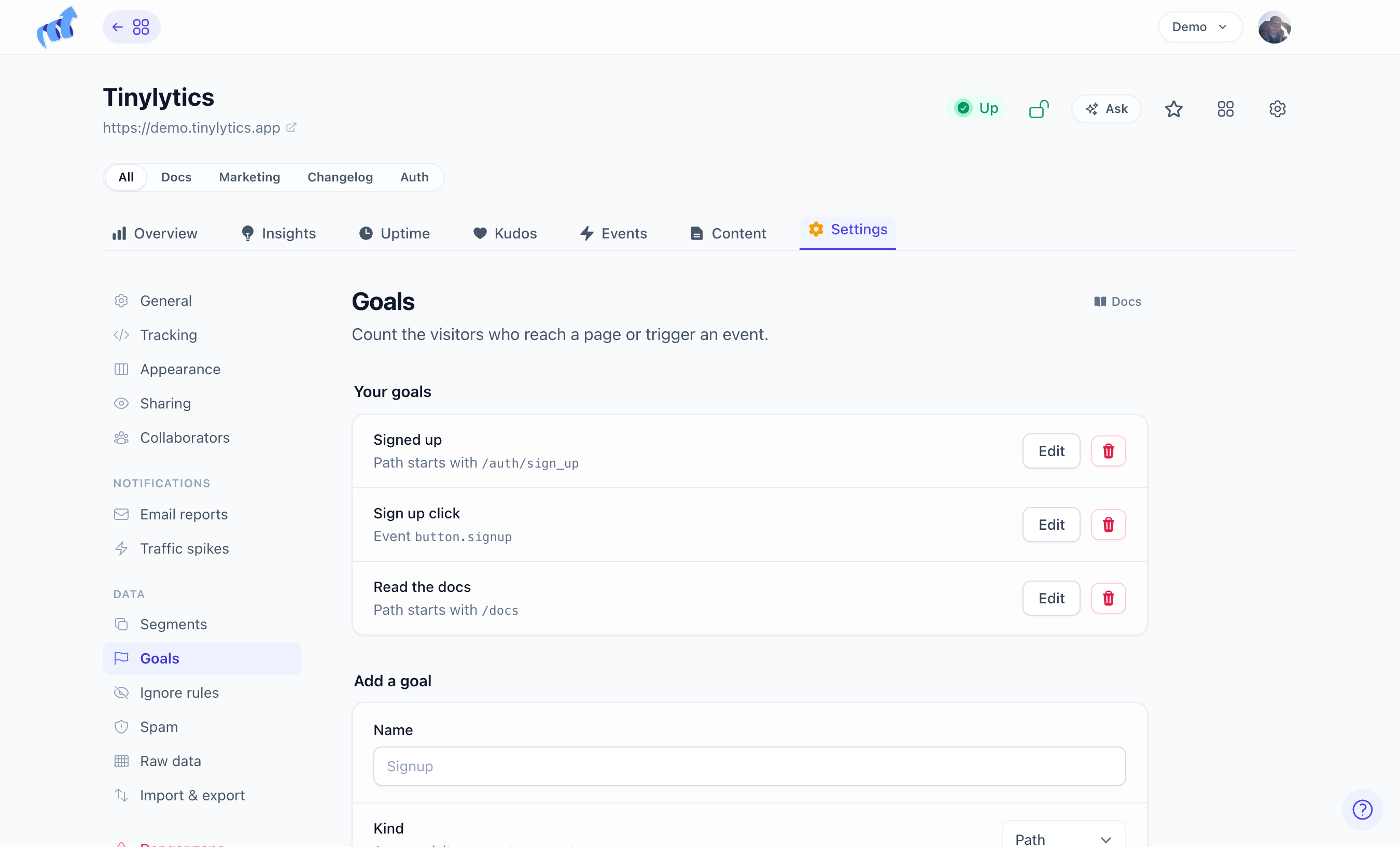Open the Ask AI button
1400x847 pixels.
(1105, 108)
